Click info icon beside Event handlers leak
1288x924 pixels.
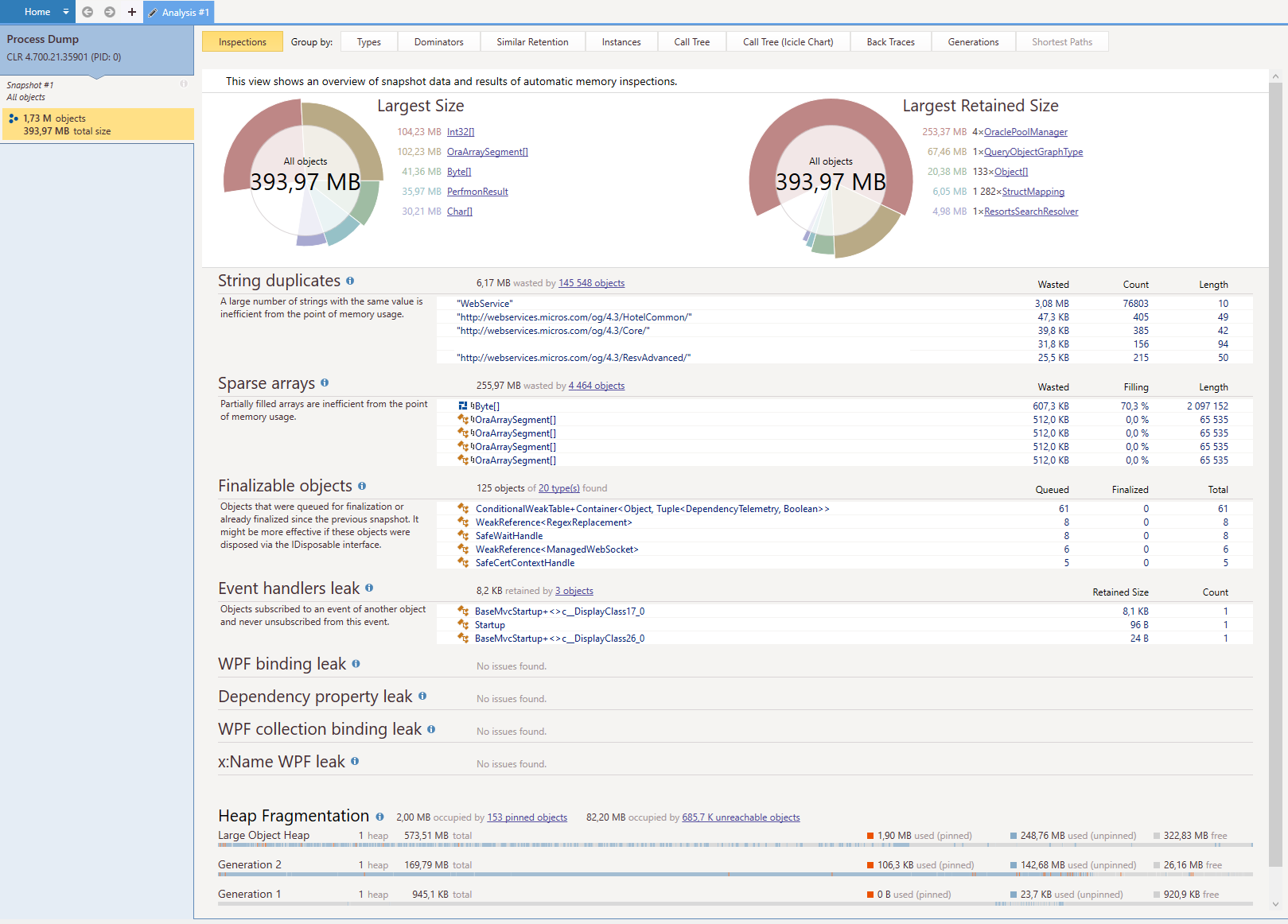click(x=369, y=588)
